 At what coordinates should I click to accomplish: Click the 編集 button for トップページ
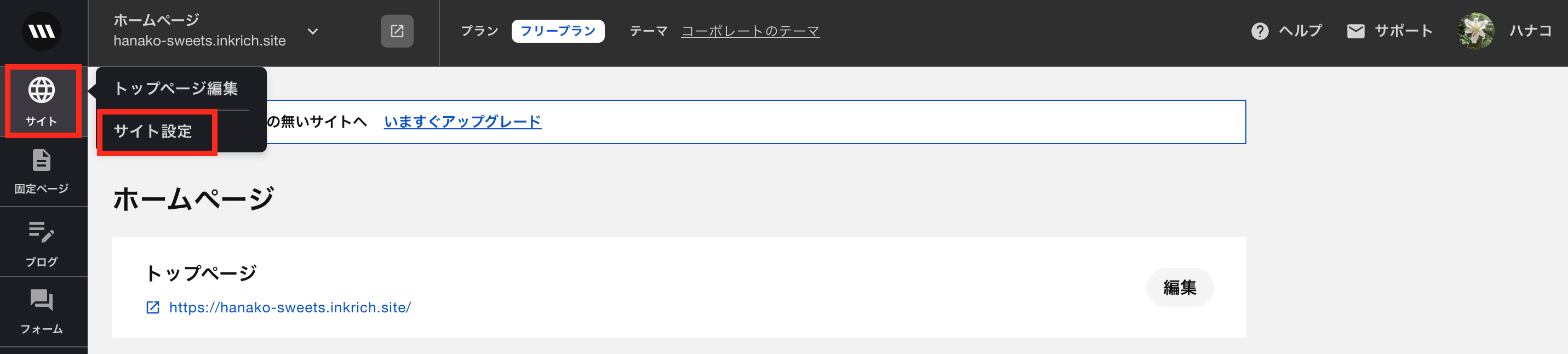click(x=1180, y=288)
